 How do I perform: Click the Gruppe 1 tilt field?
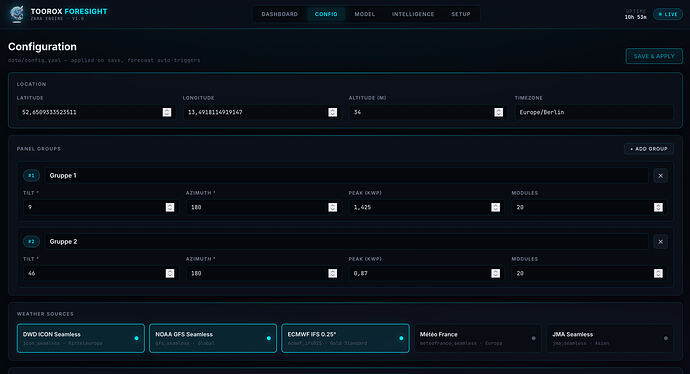(x=100, y=207)
